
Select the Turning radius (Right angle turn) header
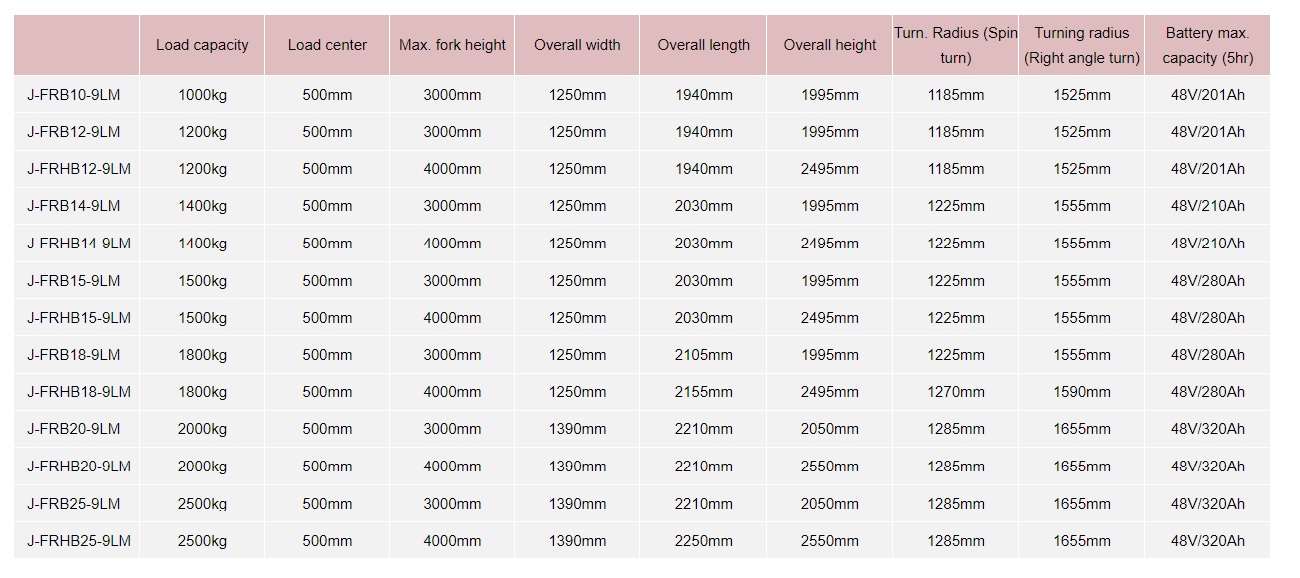click(1082, 45)
